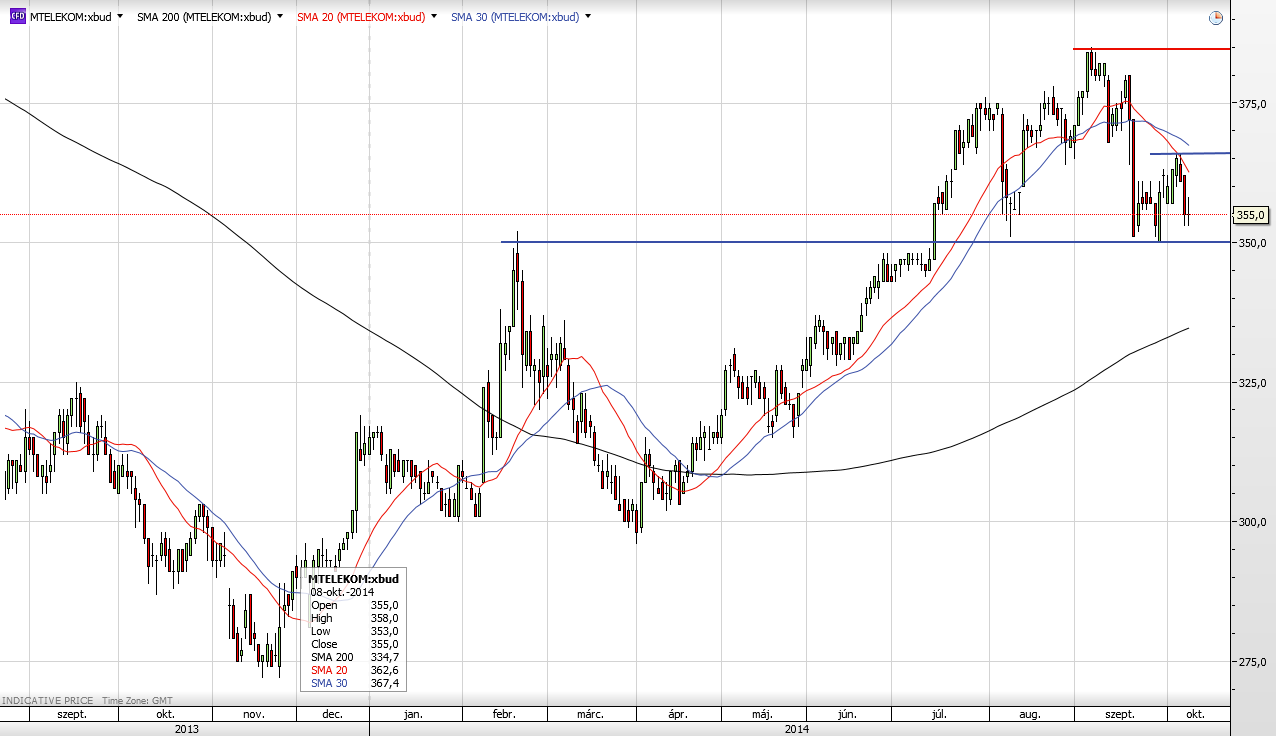Click the 375,0 price axis label
This screenshot has height=736, width=1276.
point(1253,104)
